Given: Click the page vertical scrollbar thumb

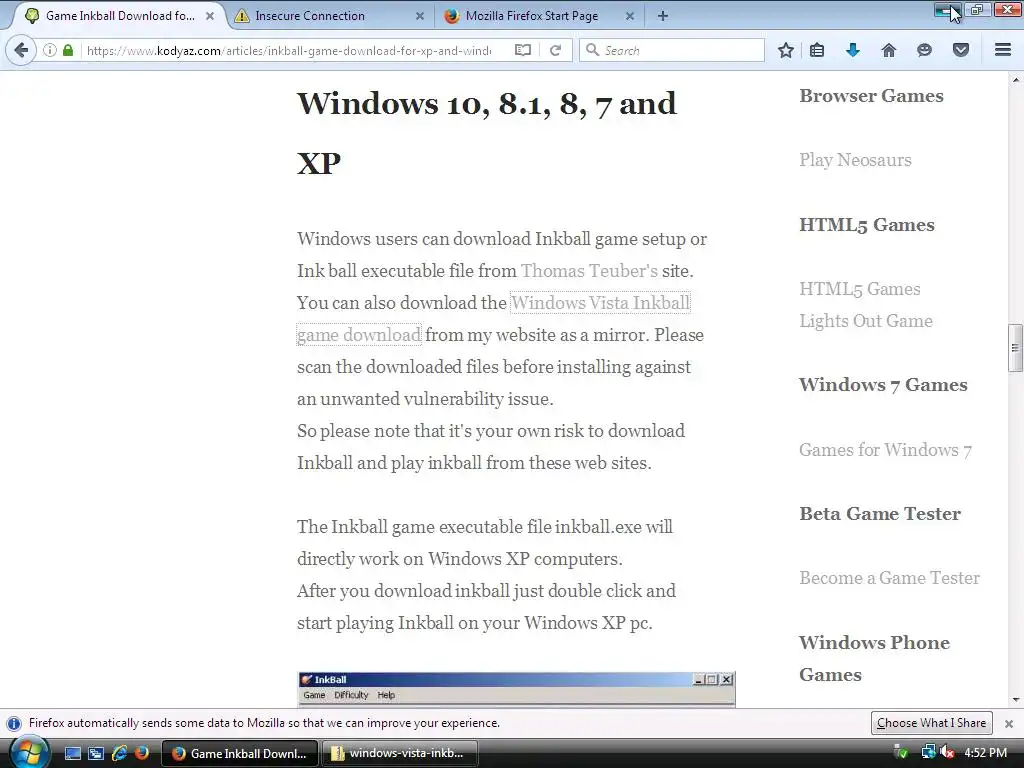Looking at the screenshot, I should [1015, 348].
